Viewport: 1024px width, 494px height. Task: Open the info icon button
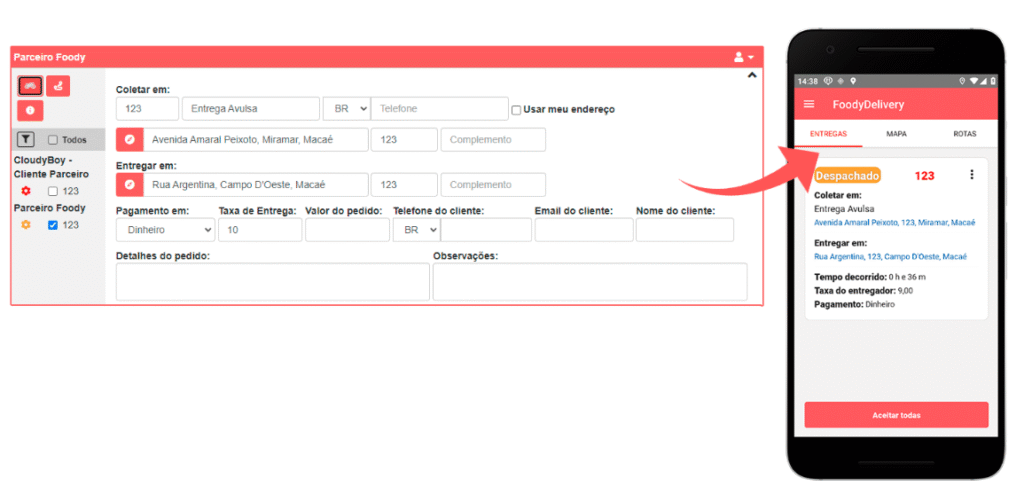[30, 110]
